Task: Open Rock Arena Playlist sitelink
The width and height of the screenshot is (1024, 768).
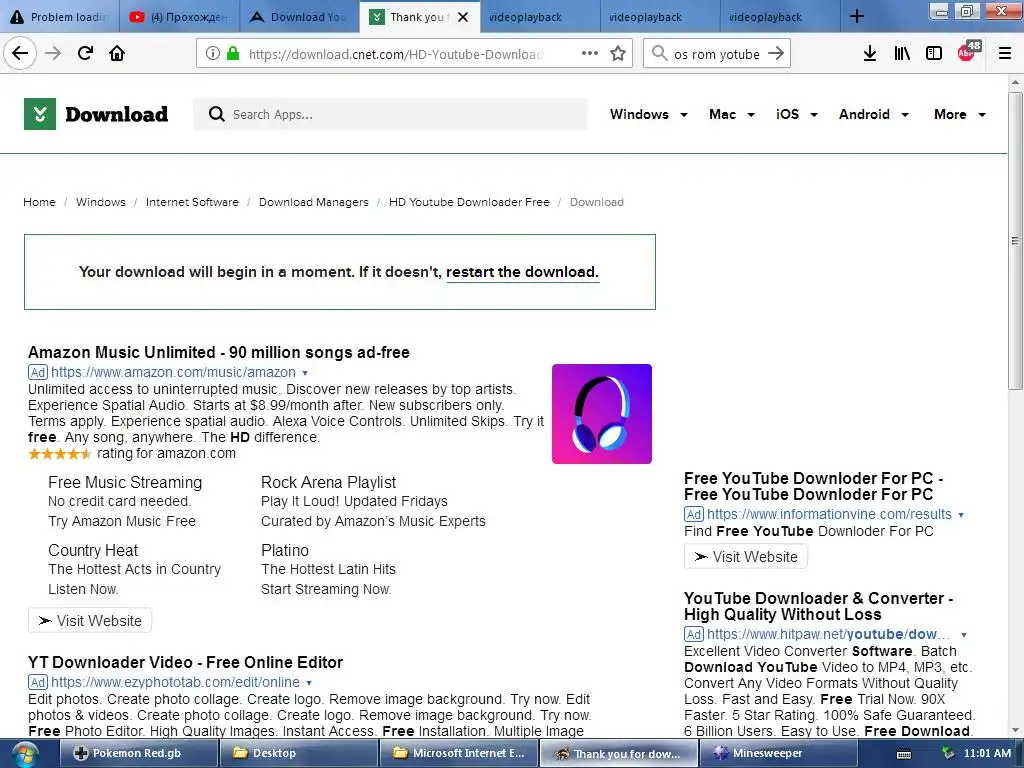Action: pos(328,482)
